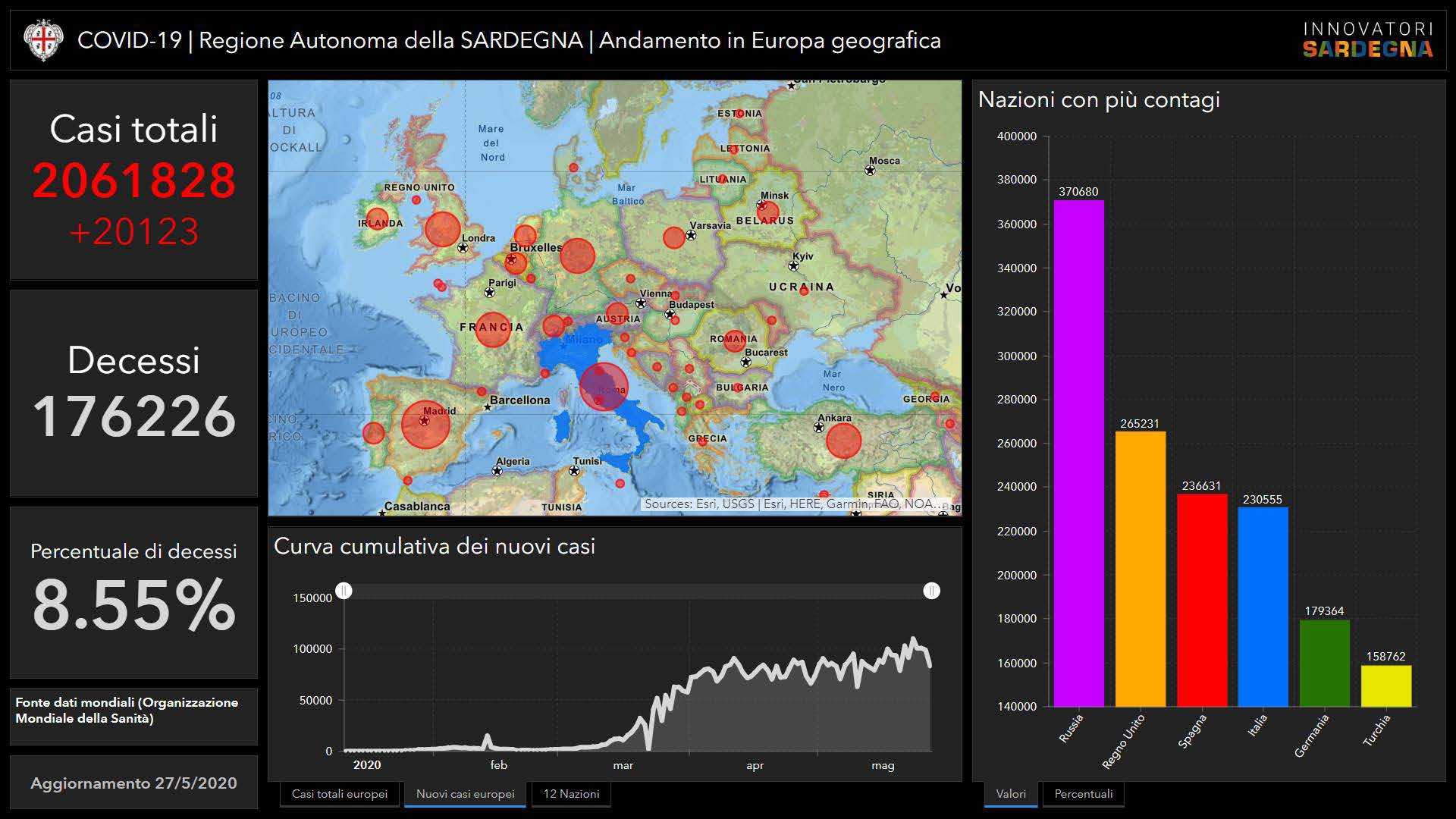Select the Nuovi casi europei tab

(x=465, y=794)
